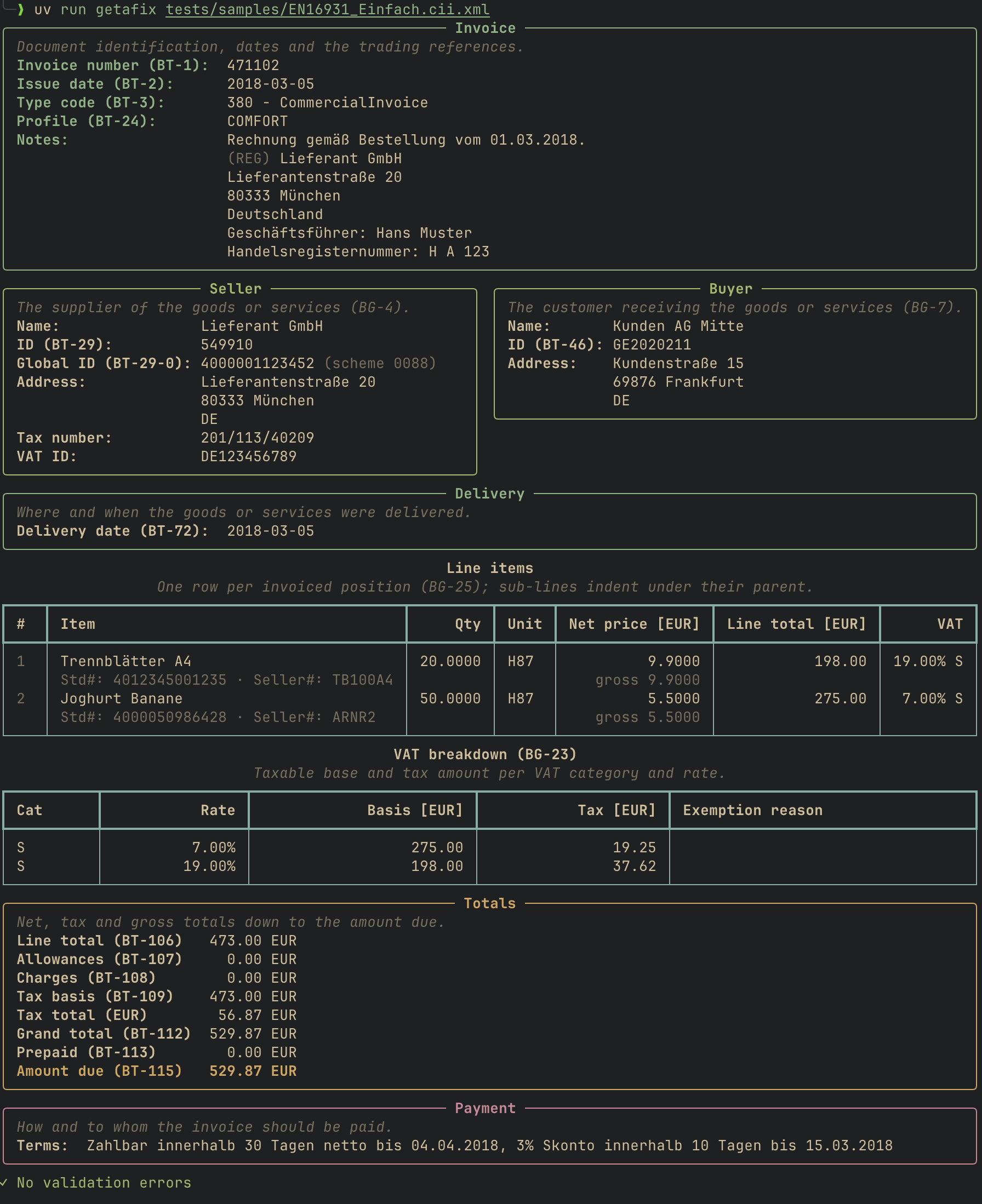Viewport: 982px width, 1204px height.
Task: Select the item 'Trennblätter A4'
Action: 126,661
